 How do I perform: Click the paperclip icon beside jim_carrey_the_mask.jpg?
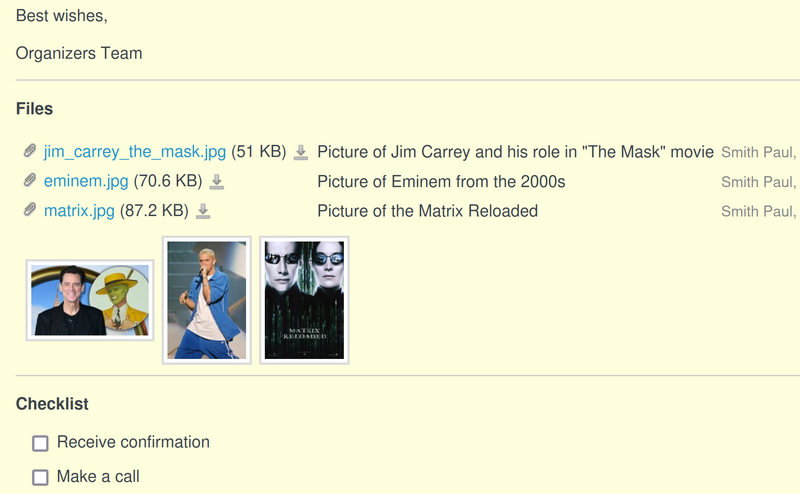coord(31,152)
